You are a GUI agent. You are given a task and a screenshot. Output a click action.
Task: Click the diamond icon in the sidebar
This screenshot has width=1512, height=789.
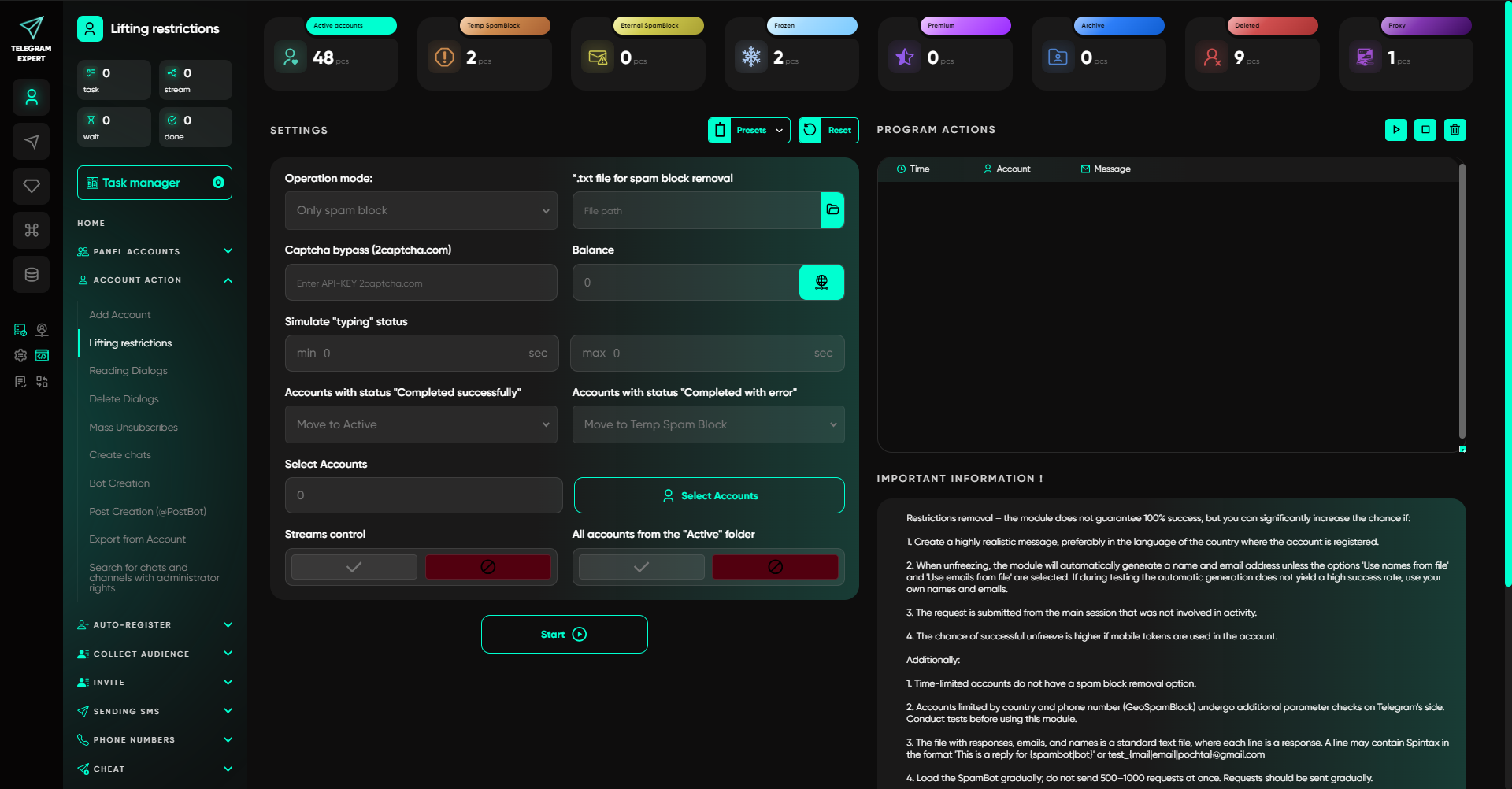[31, 186]
